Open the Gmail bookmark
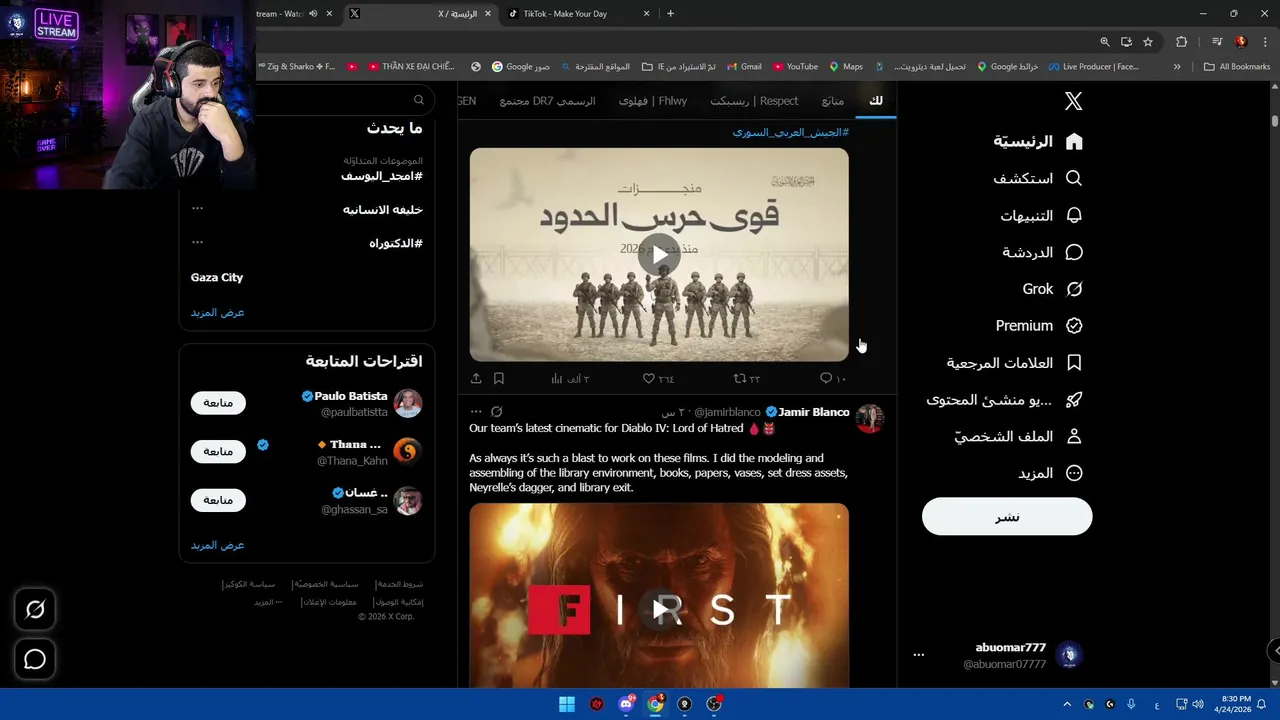This screenshot has width=1280, height=720. pyautogui.click(x=743, y=67)
